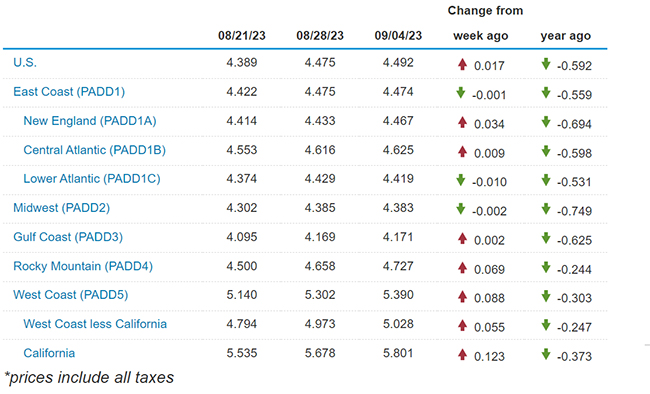This screenshot has width=650, height=394.
Task: Click green down arrow beside -0.373
Action: 546,354
